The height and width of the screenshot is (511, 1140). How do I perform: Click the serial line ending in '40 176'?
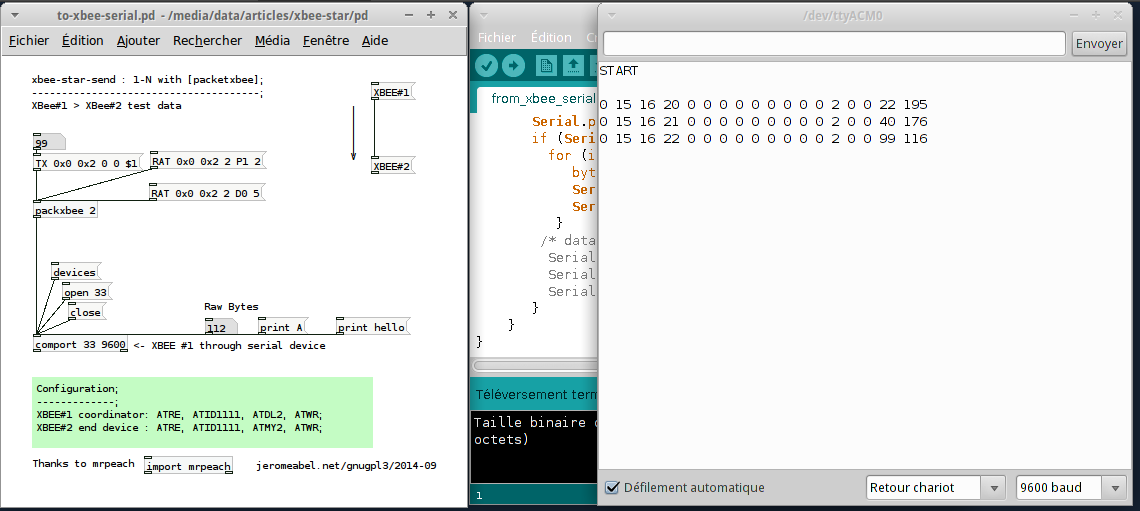(x=763, y=121)
